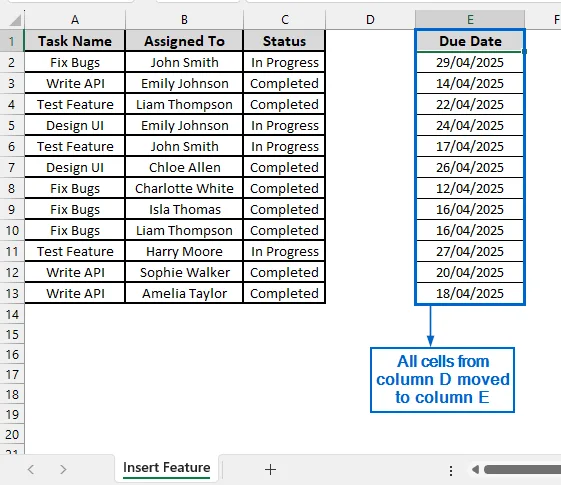
Task: Select Design UI cell in row 5
Action: 75,126
